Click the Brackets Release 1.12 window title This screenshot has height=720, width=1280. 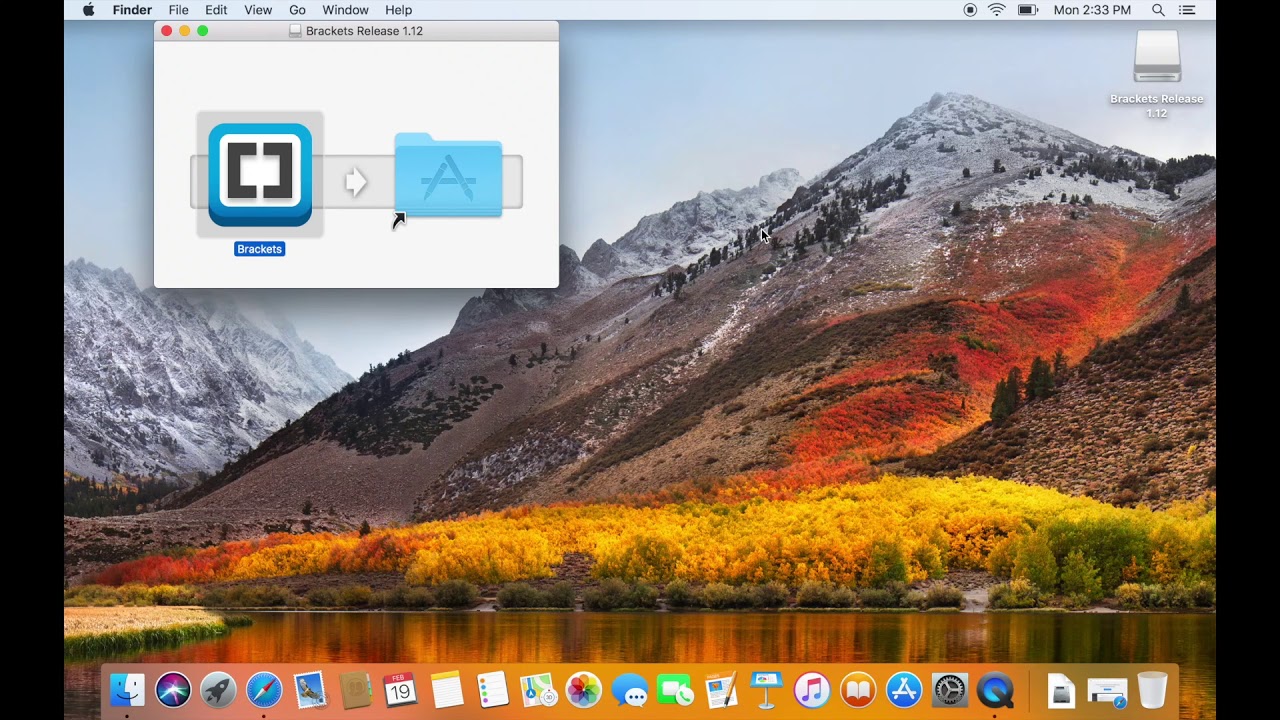(364, 31)
